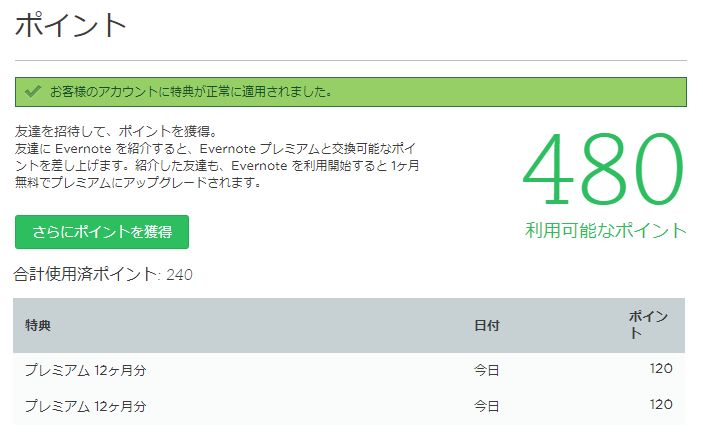Screen dimensions: 703x437
Task: Click 今日 date in first table row
Action: [486, 371]
